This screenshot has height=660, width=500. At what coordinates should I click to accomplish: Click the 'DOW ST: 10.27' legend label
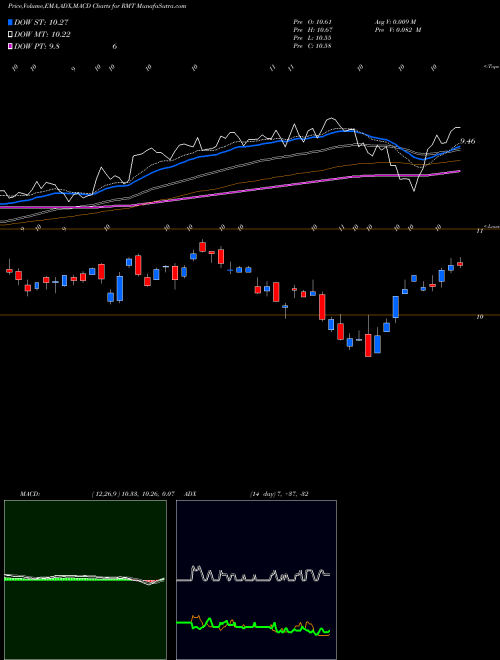[x=41, y=22]
